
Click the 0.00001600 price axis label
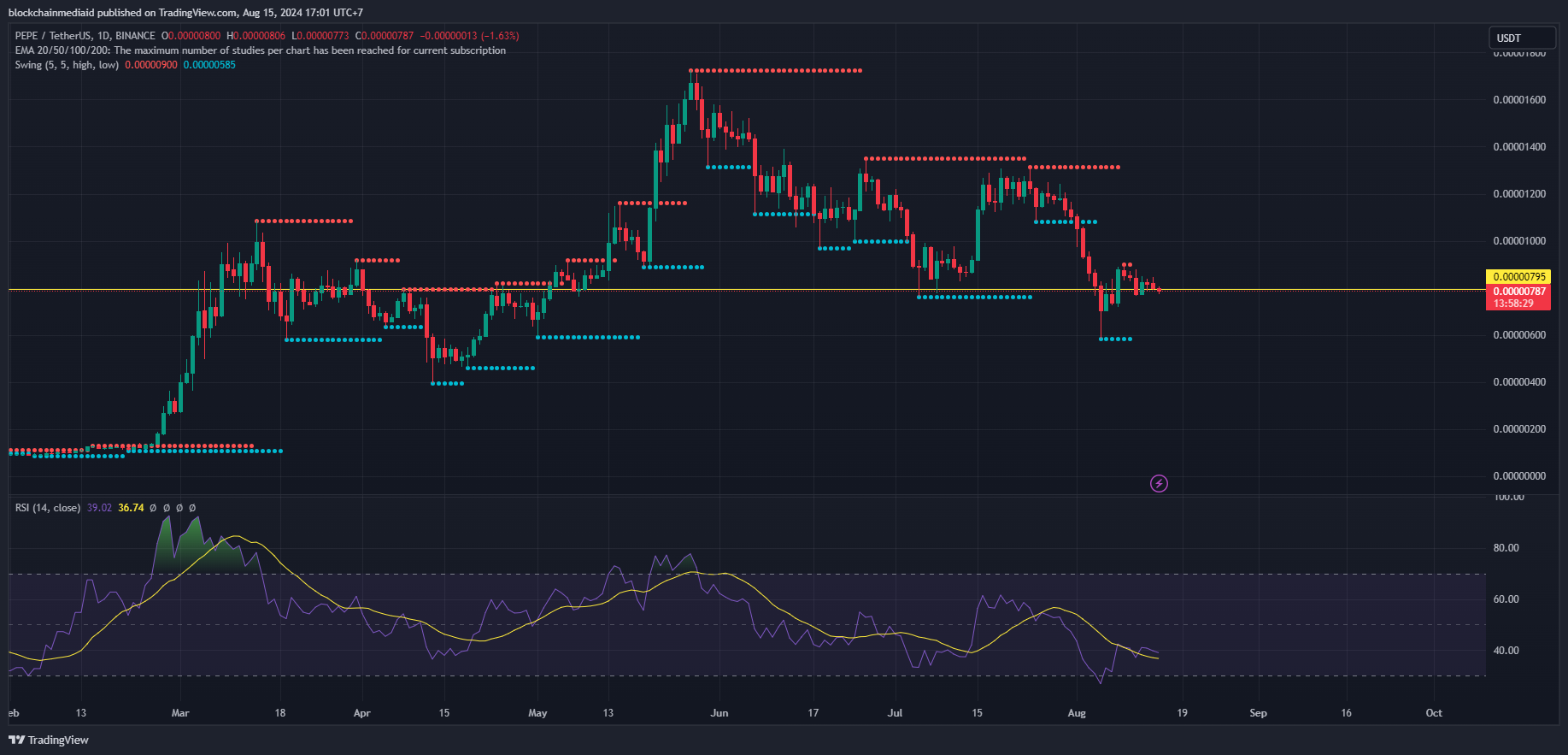coord(1519,100)
